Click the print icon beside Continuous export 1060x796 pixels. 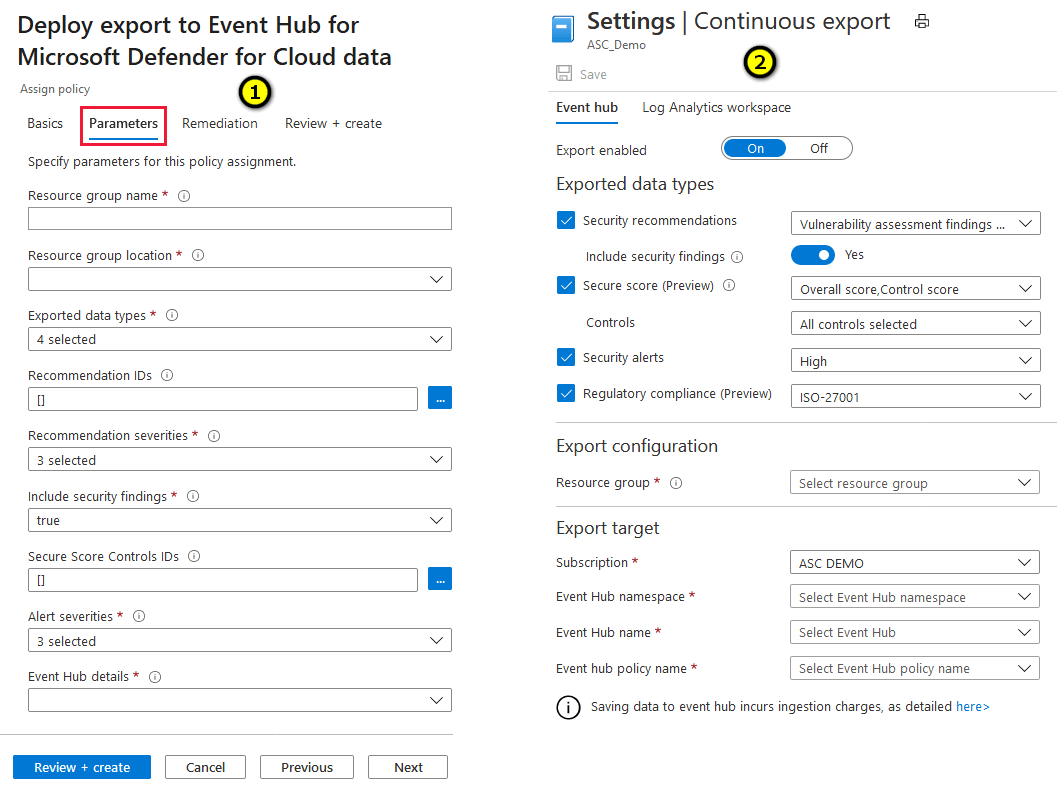tap(922, 21)
